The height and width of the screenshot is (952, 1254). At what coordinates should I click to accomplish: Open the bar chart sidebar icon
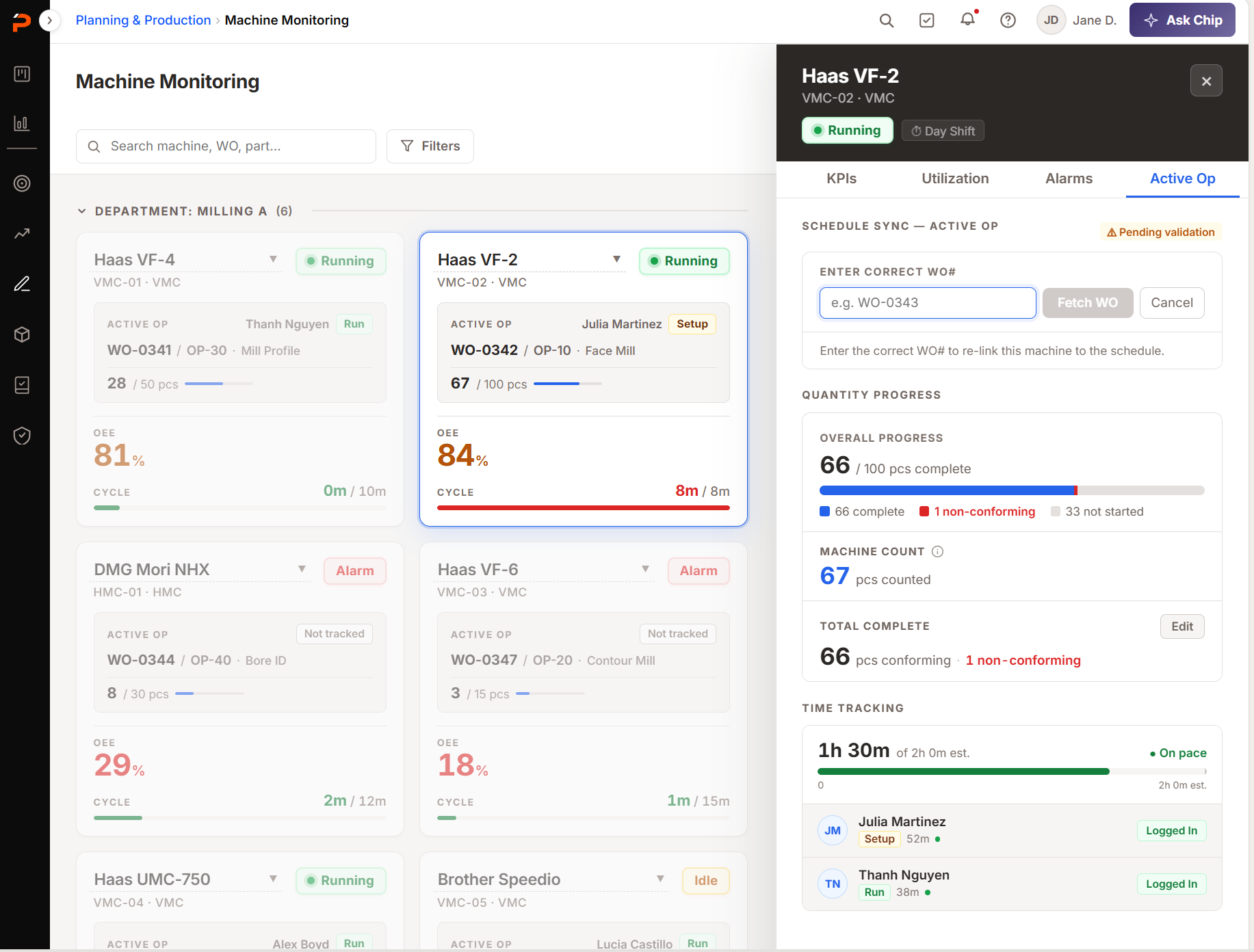click(22, 123)
